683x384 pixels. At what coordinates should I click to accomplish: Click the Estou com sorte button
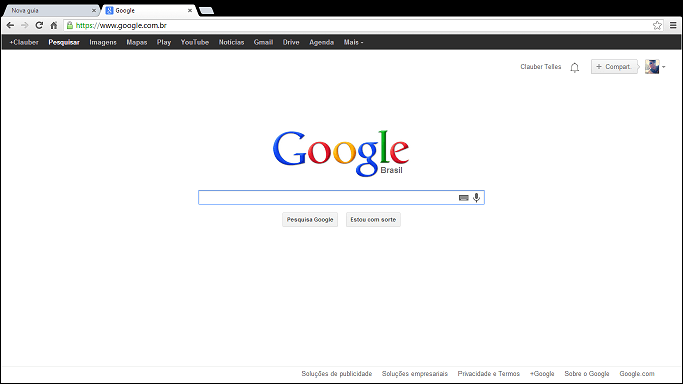coord(373,219)
